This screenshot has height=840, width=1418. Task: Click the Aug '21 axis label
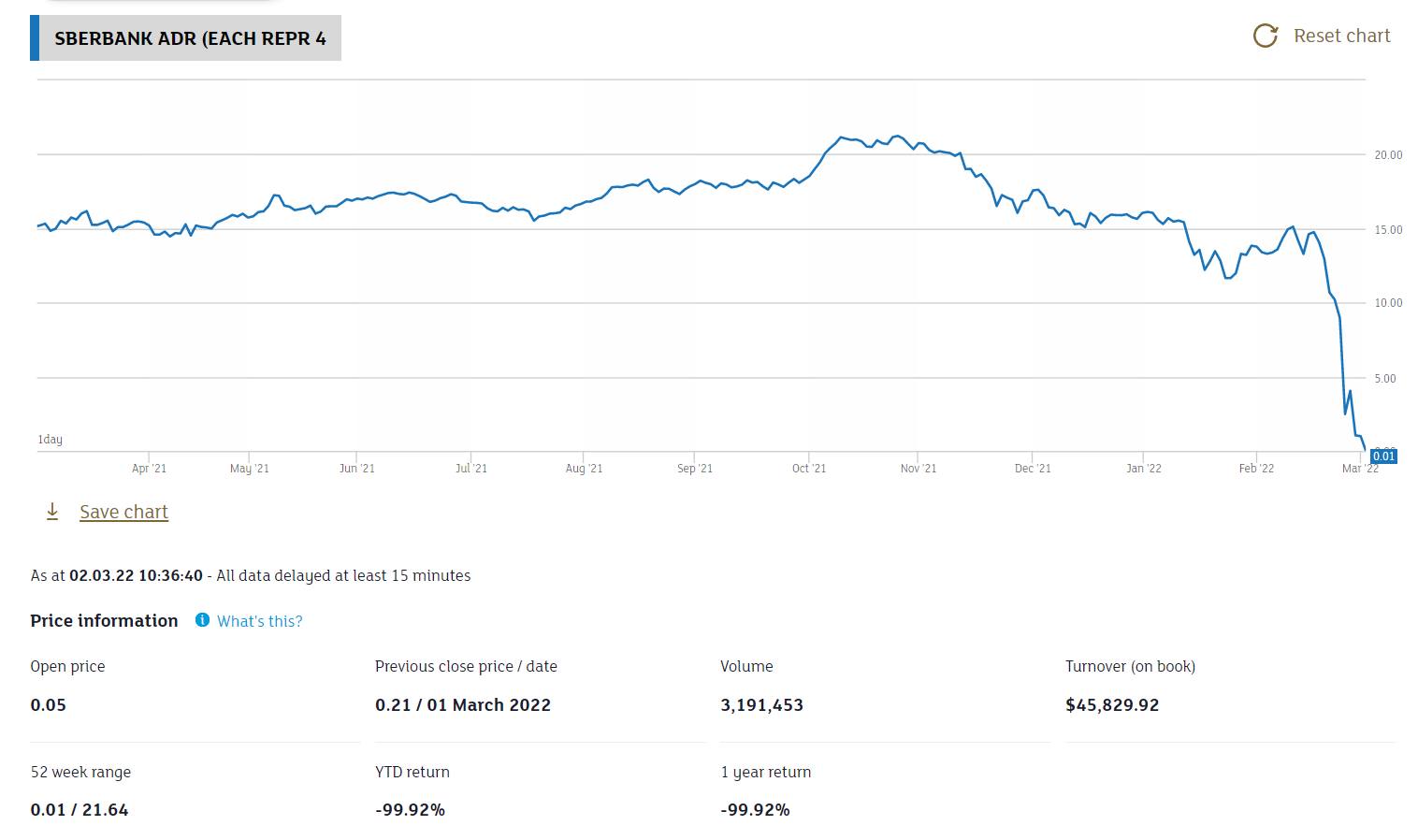[x=585, y=468]
